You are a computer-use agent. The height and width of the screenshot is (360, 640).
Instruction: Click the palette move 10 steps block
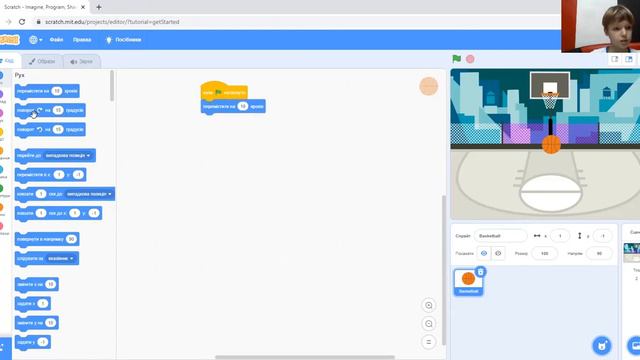[x=47, y=91]
